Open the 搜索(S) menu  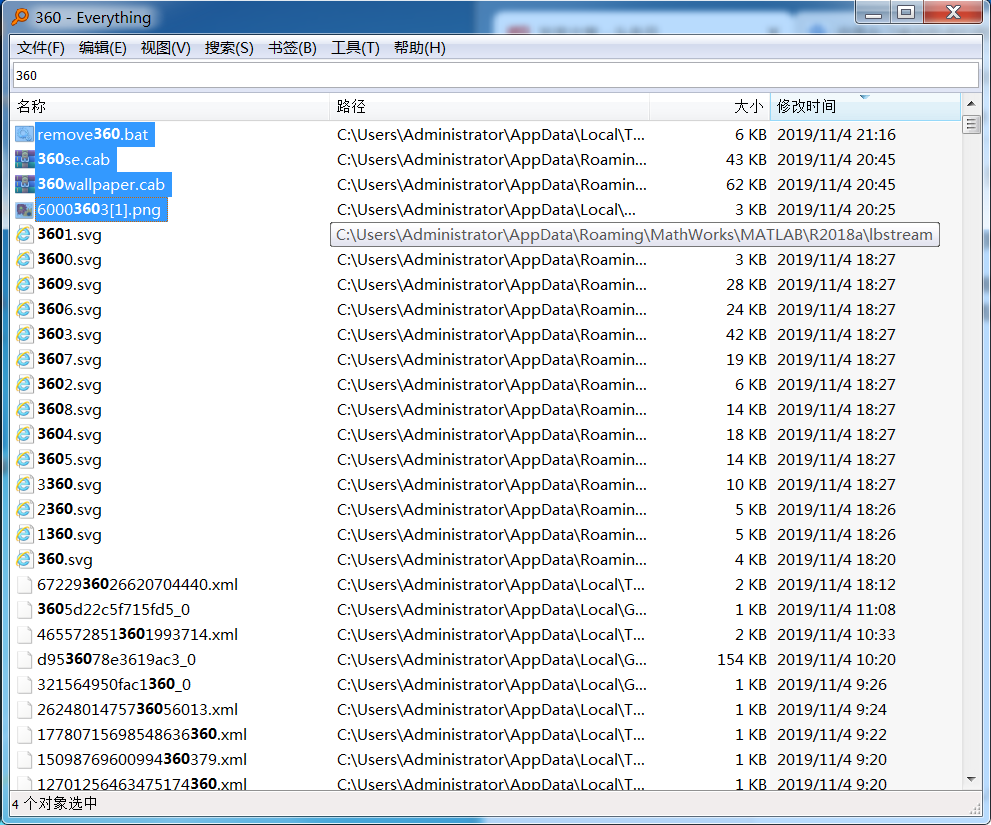coord(229,48)
